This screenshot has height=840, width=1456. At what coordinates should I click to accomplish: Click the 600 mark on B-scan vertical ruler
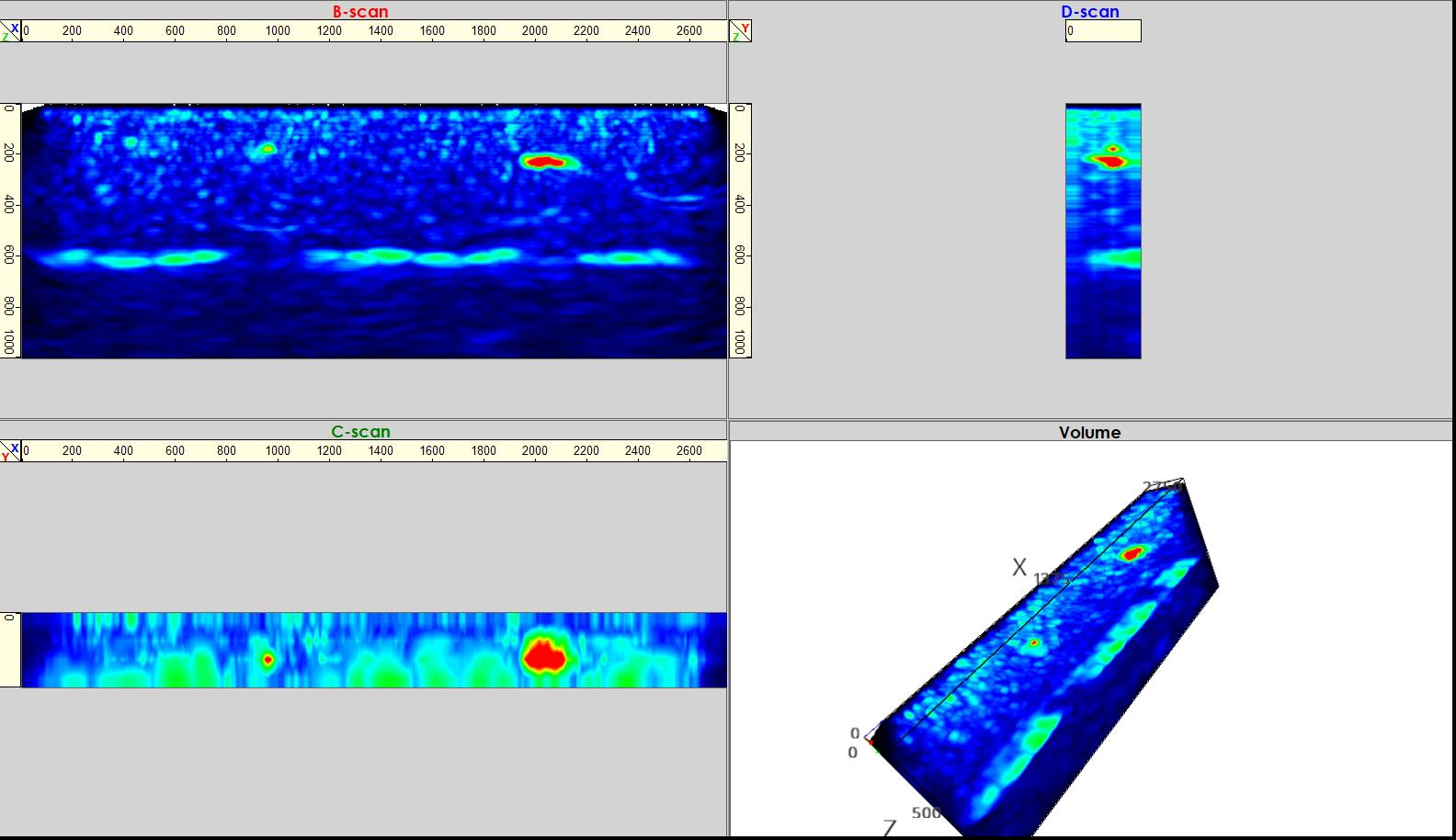coord(9,255)
